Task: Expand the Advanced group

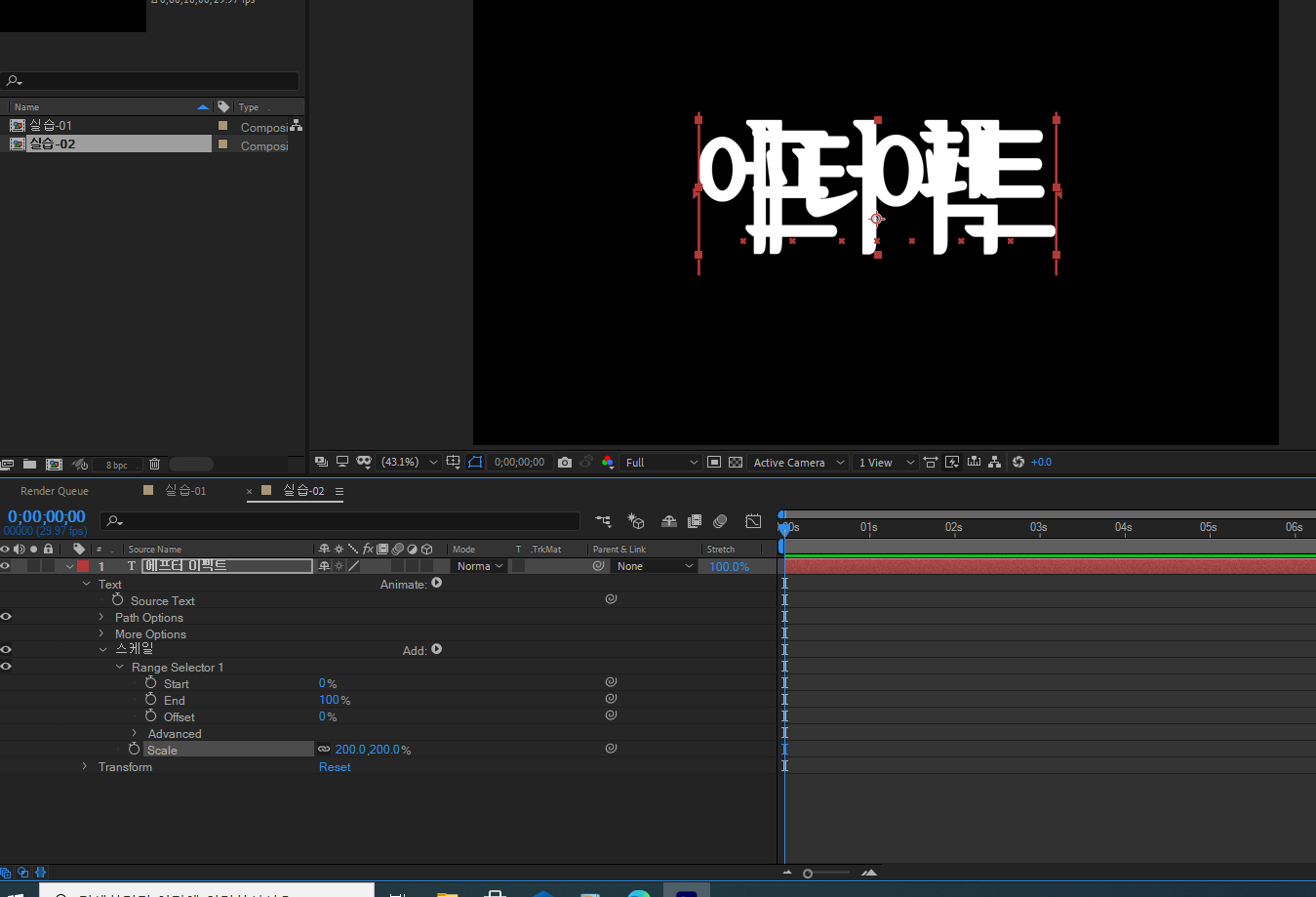Action: (135, 733)
